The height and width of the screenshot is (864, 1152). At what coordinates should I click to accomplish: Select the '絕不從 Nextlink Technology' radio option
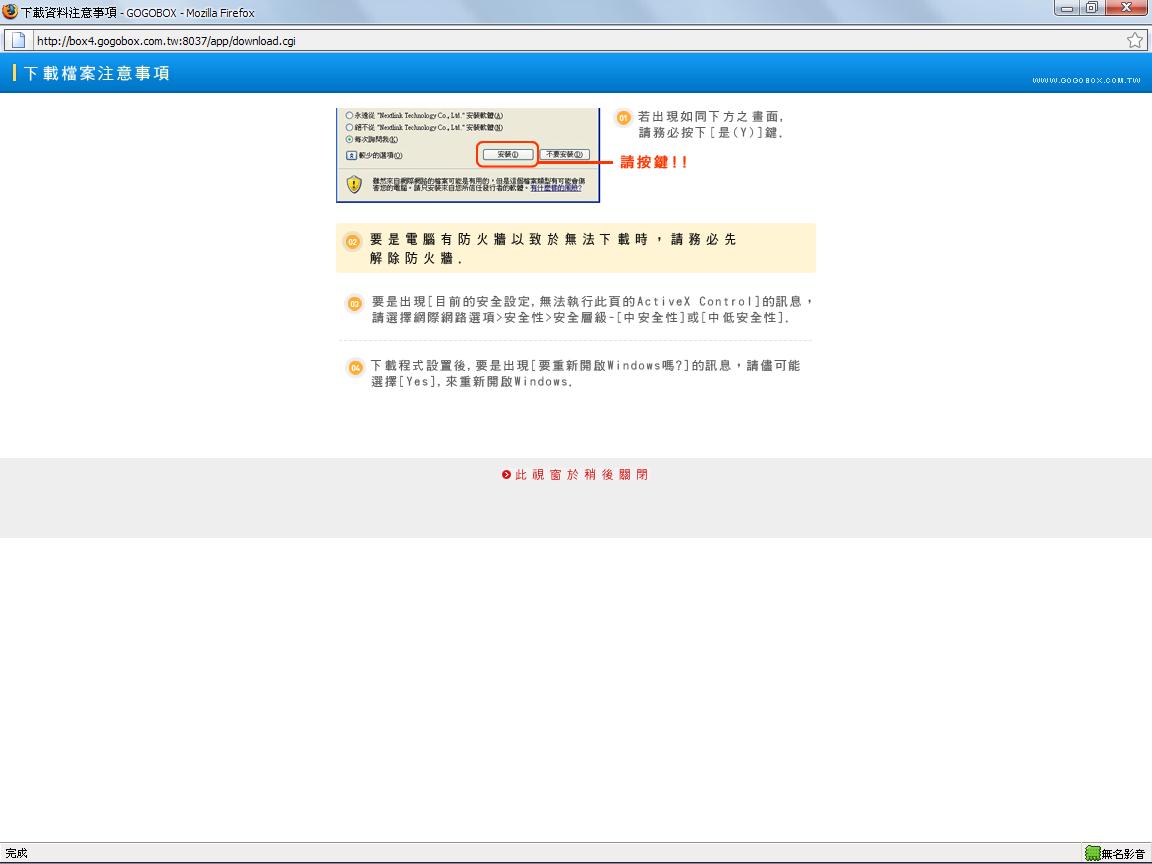pyautogui.click(x=349, y=127)
